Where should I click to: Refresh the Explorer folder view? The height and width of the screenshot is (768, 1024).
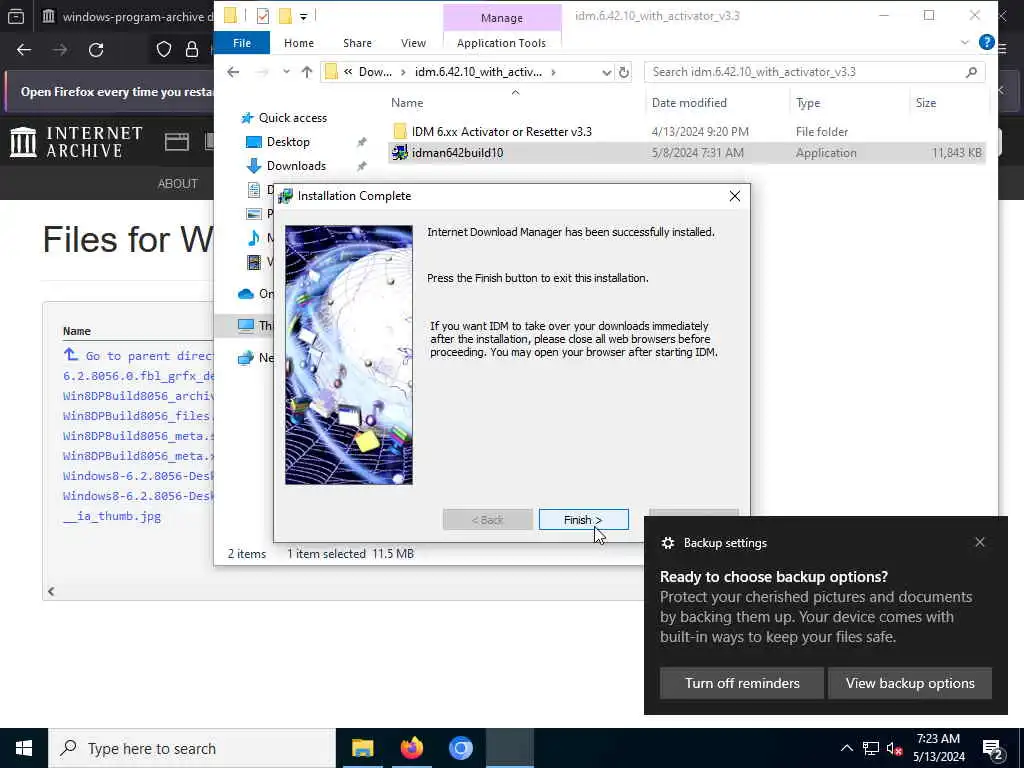click(x=624, y=72)
